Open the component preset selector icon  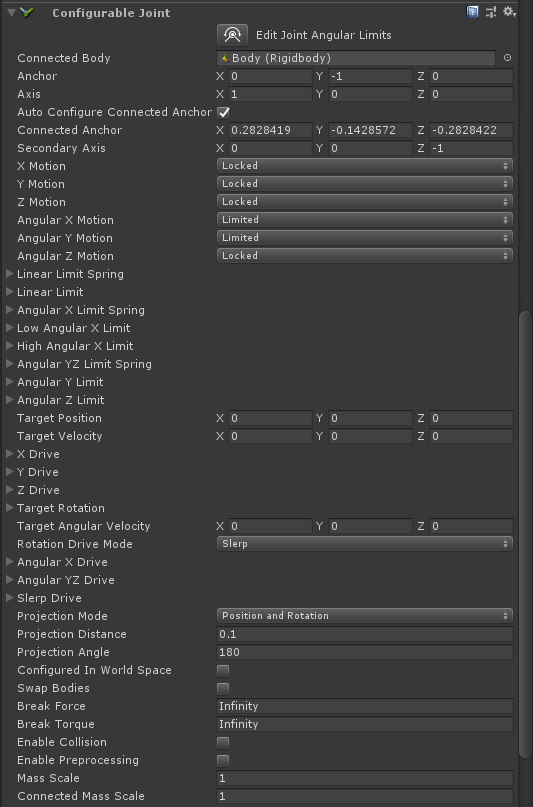(491, 12)
